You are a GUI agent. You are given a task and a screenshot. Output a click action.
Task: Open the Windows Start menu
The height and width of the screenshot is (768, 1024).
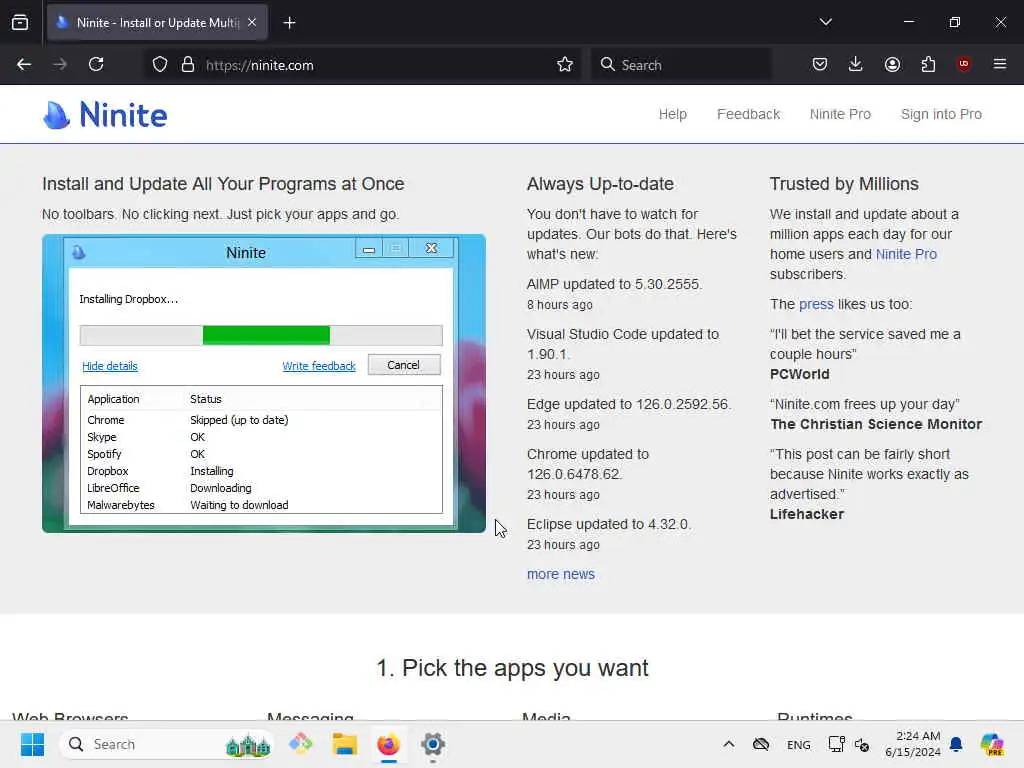coord(32,744)
